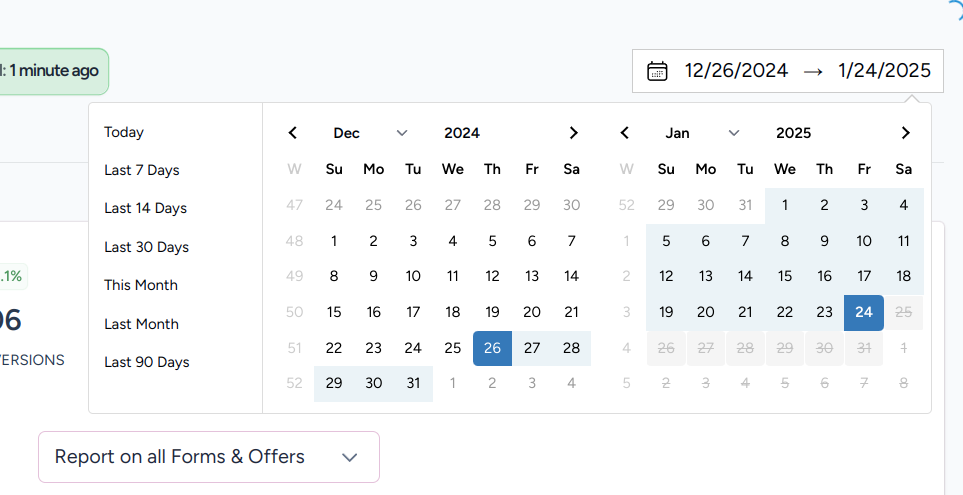
Task: Select December 26 start date
Action: point(492,348)
